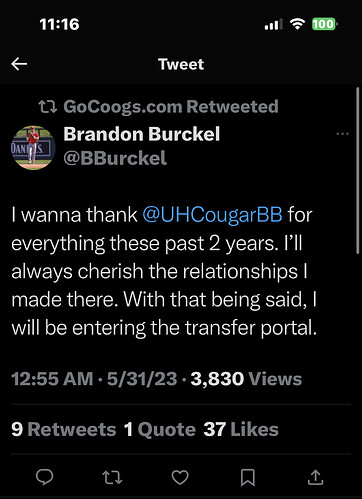Tap the retweet icon beside GoCoogs.com
Image resolution: width=362 pixels, height=499 pixels.
point(47,107)
